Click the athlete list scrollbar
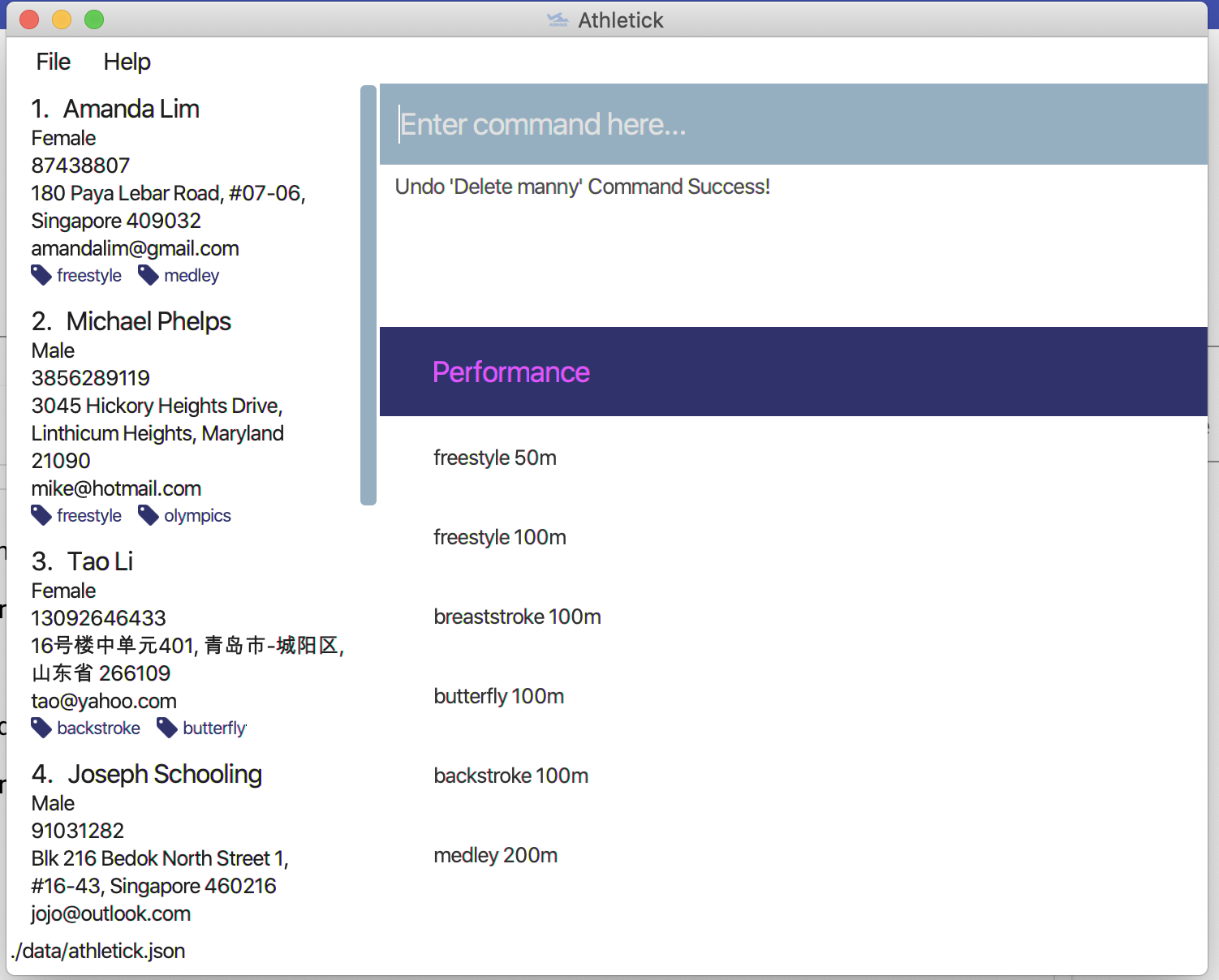1219x980 pixels. 368,295
